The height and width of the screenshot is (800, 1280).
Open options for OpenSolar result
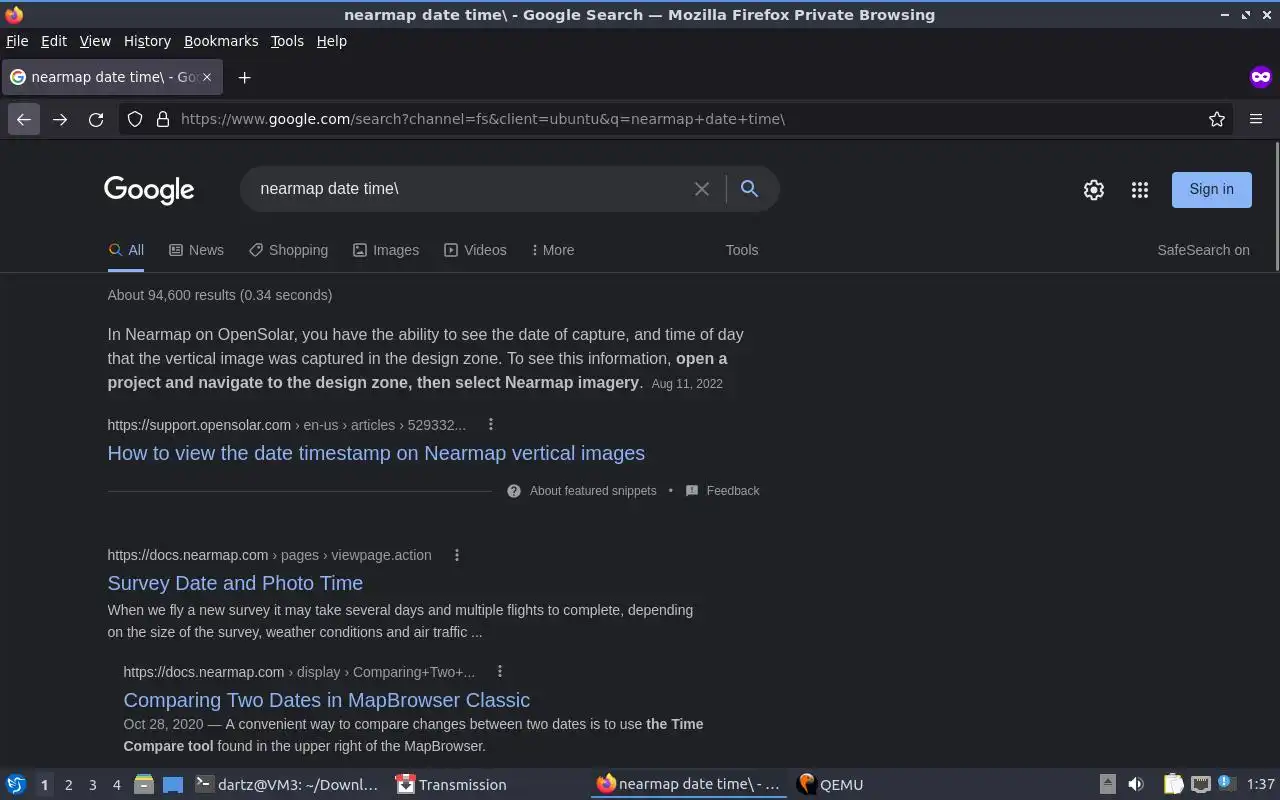pyautogui.click(x=490, y=425)
